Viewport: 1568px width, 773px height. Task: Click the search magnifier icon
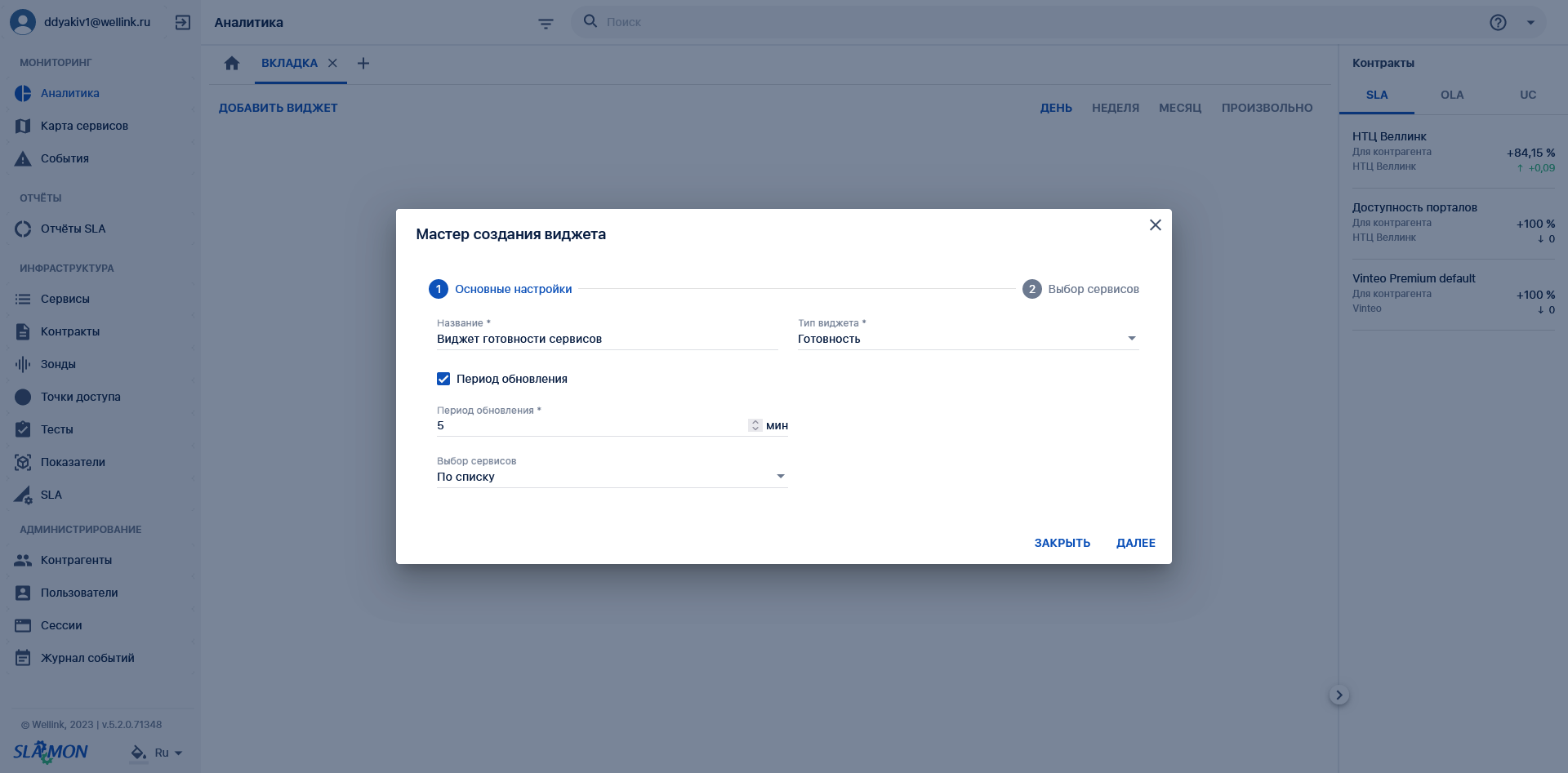(x=590, y=21)
